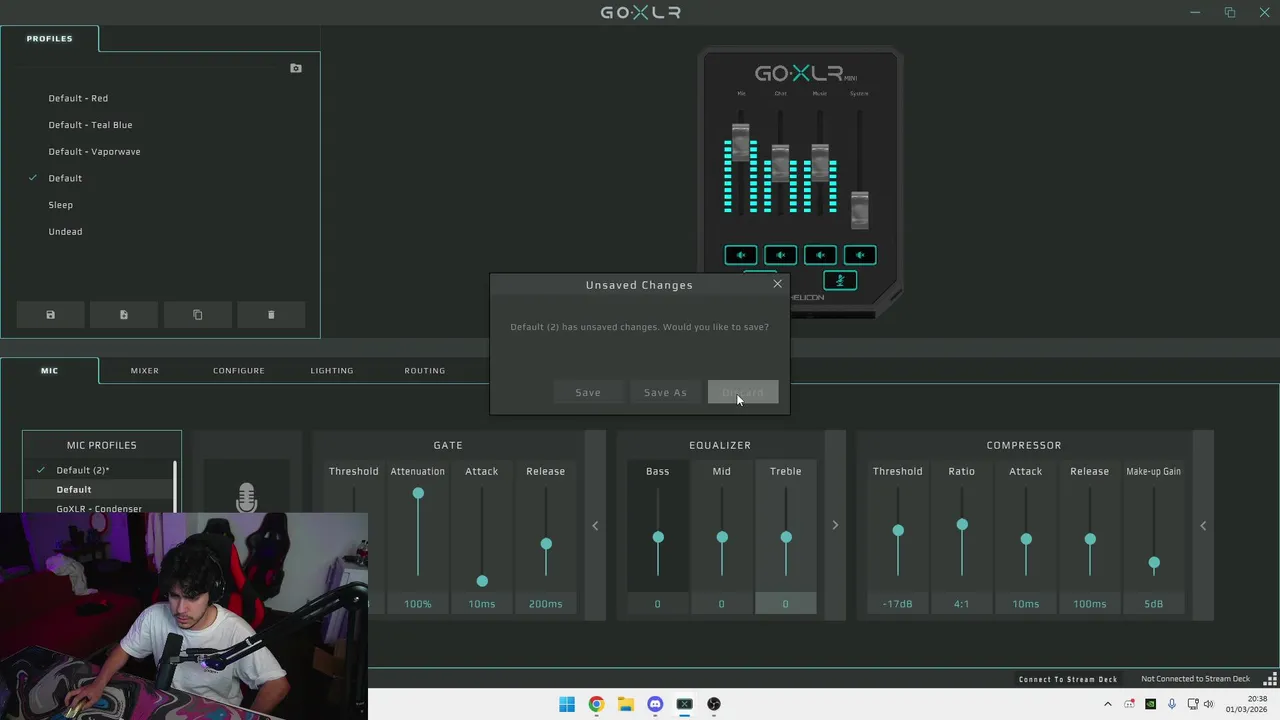The width and height of the screenshot is (1280, 720).
Task: Open the LIGHTING tab
Action: tap(332, 371)
